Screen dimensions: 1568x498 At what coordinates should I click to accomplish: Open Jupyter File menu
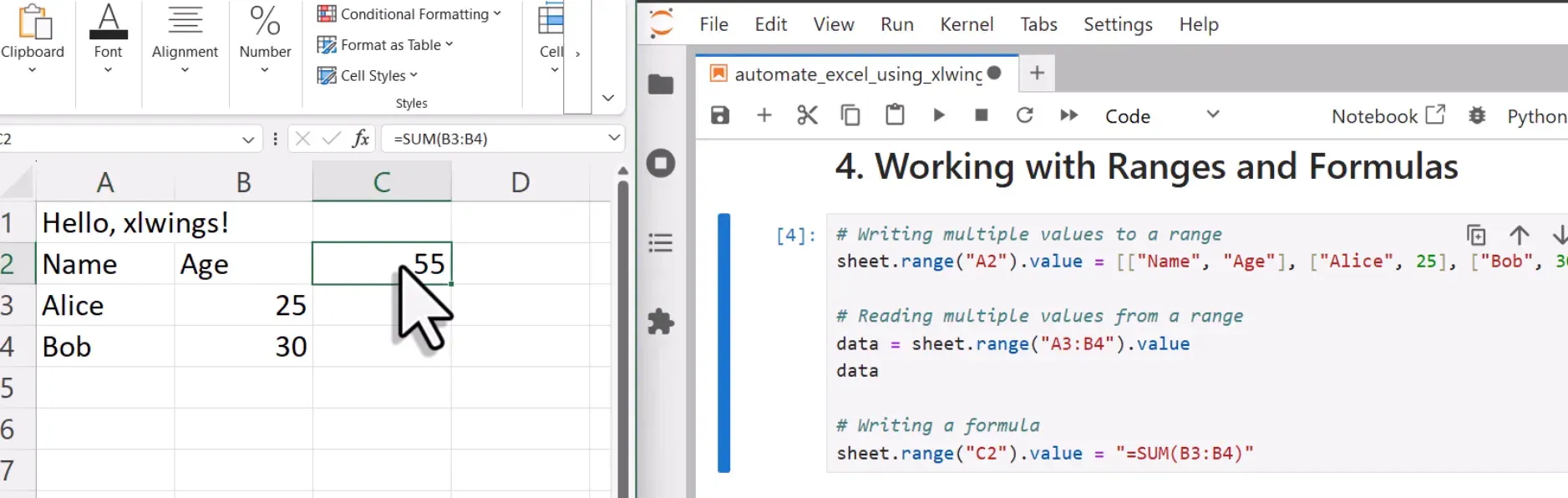713,24
